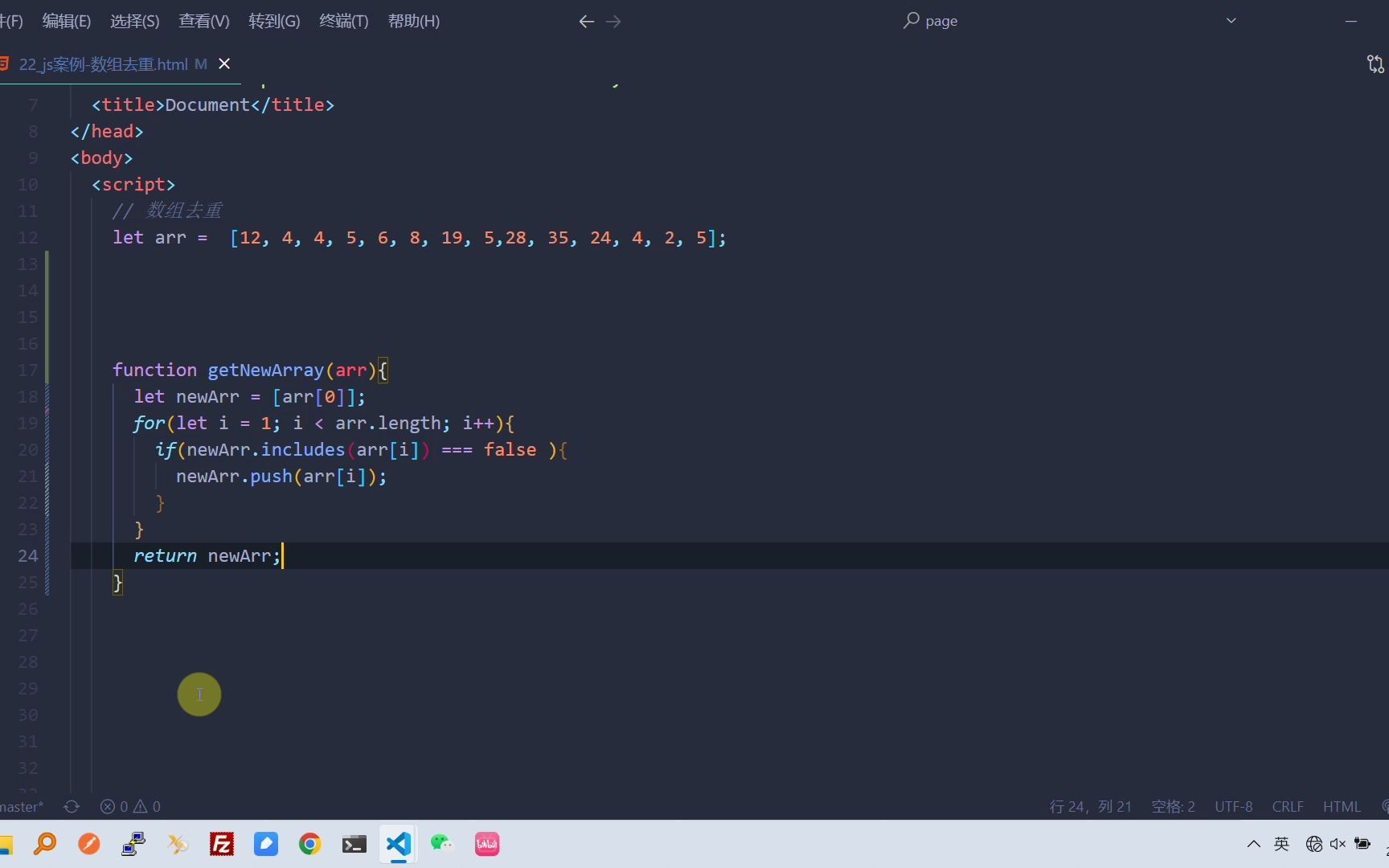1389x868 pixels.
Task: Open the pink bilibili app in taskbar
Action: point(487,844)
